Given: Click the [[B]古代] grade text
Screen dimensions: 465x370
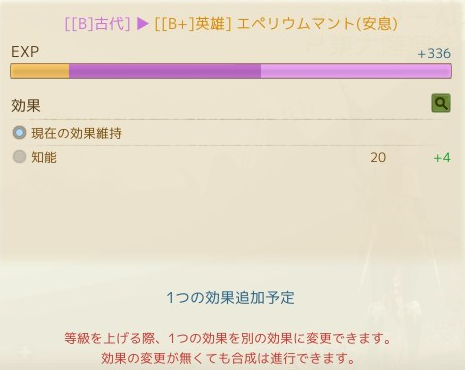Looking at the screenshot, I should click(x=97, y=24).
